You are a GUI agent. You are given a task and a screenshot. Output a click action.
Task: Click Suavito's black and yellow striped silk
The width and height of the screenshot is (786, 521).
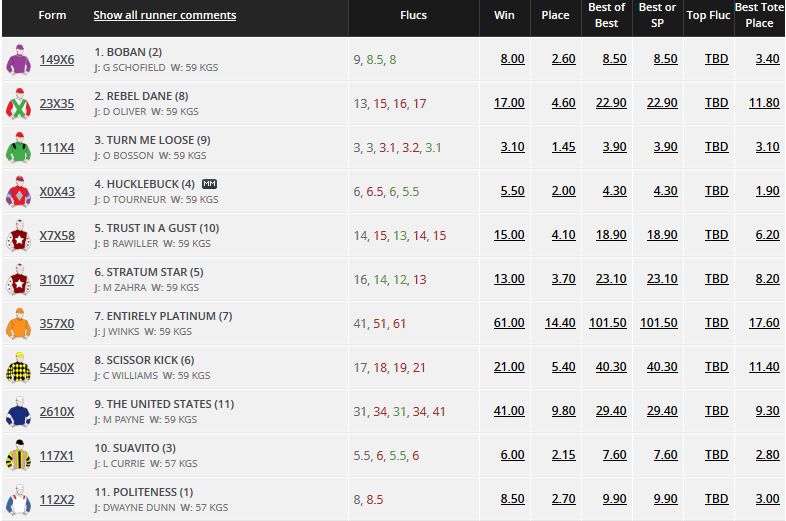click(x=17, y=456)
